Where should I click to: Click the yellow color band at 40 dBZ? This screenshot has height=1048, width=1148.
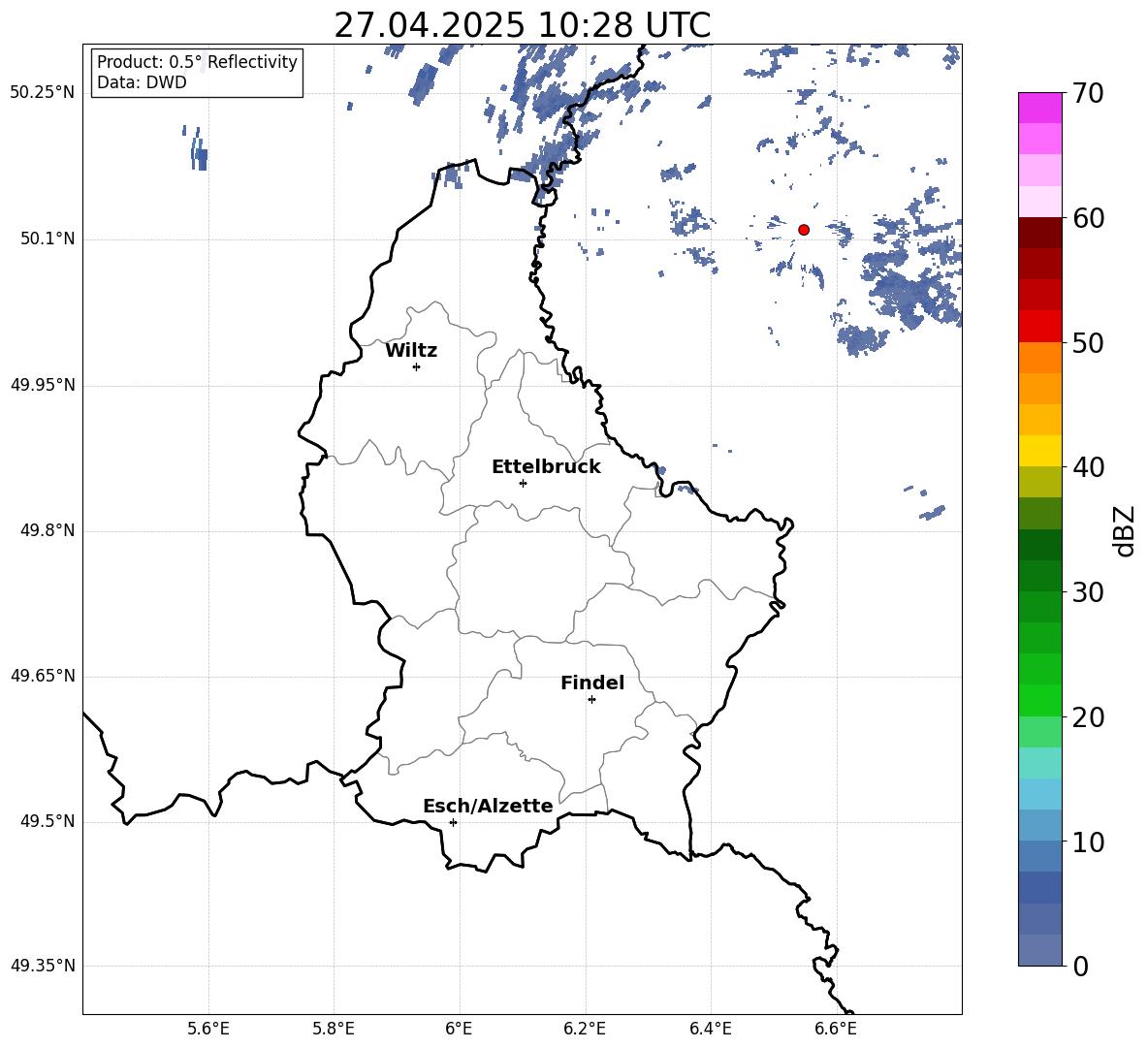coord(1039,451)
